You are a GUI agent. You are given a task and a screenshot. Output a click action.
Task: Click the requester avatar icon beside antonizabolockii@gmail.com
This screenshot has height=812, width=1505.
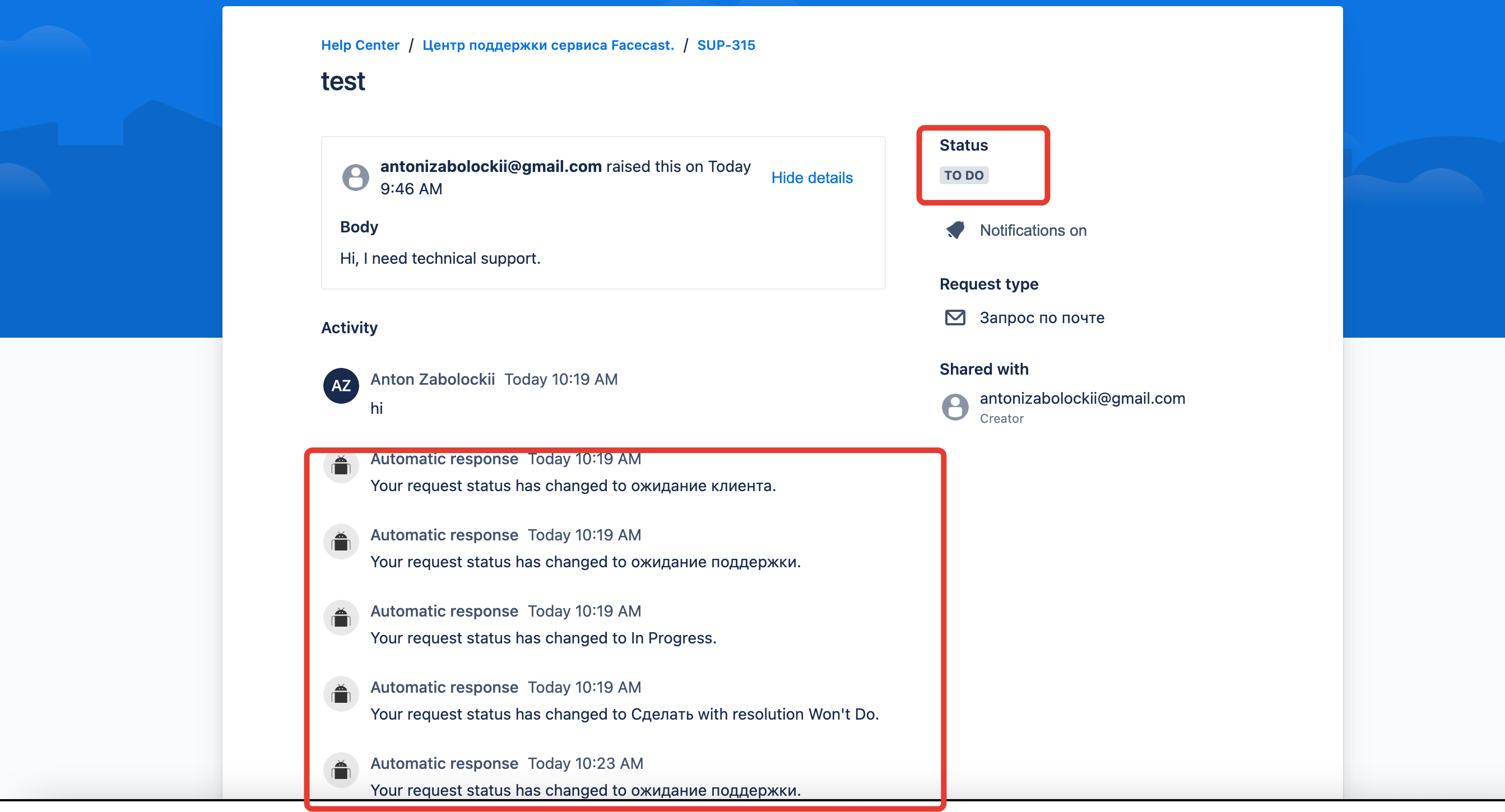coord(356,177)
